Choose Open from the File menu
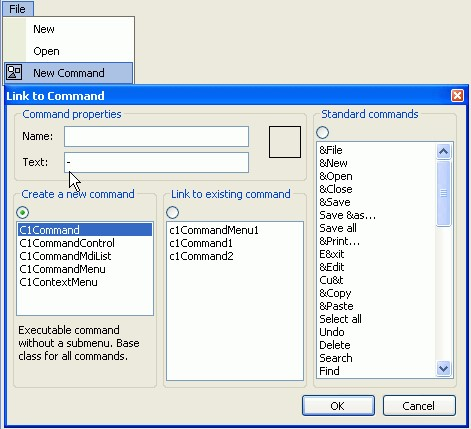 [x=46, y=51]
